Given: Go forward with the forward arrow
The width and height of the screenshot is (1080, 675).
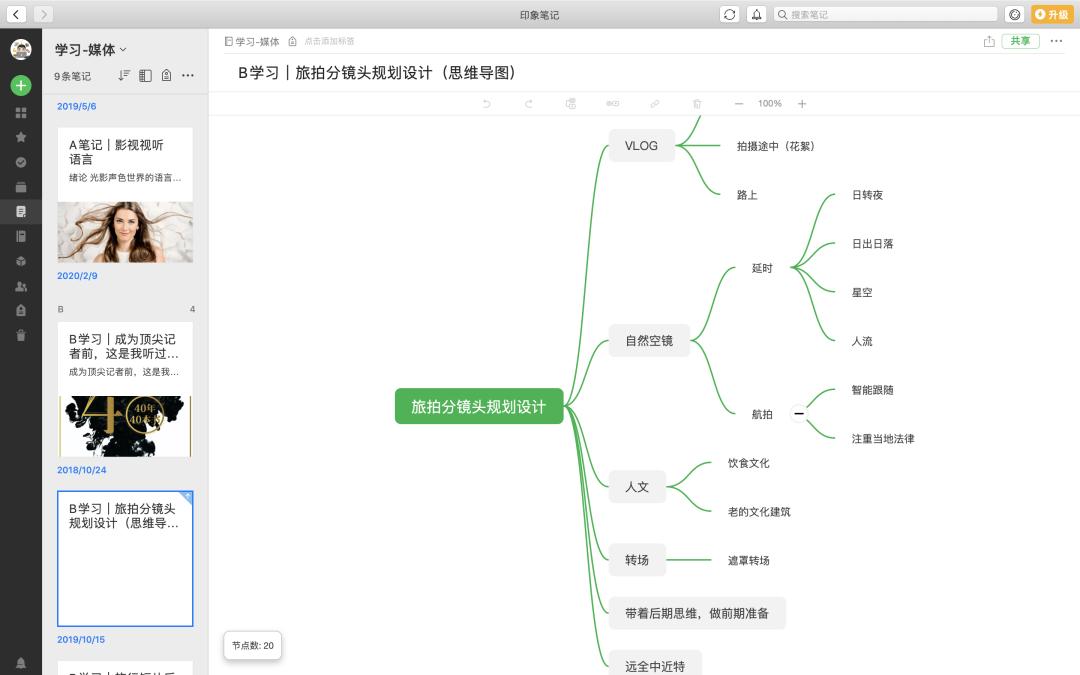Looking at the screenshot, I should point(43,14).
